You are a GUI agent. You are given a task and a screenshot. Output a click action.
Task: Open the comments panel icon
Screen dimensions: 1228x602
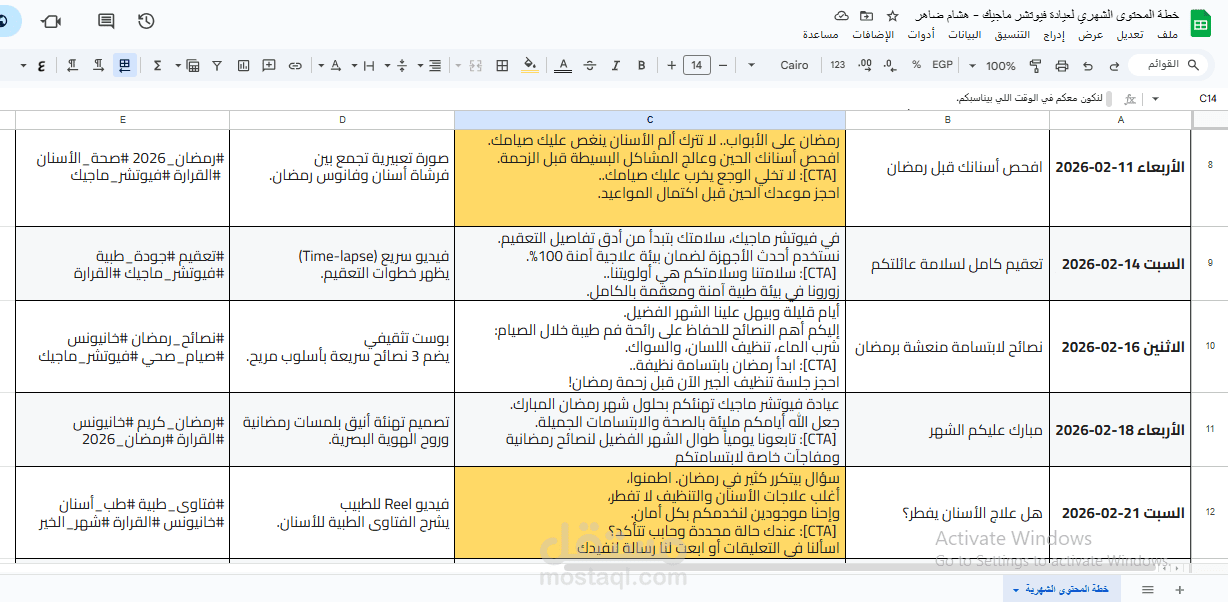[x=106, y=21]
